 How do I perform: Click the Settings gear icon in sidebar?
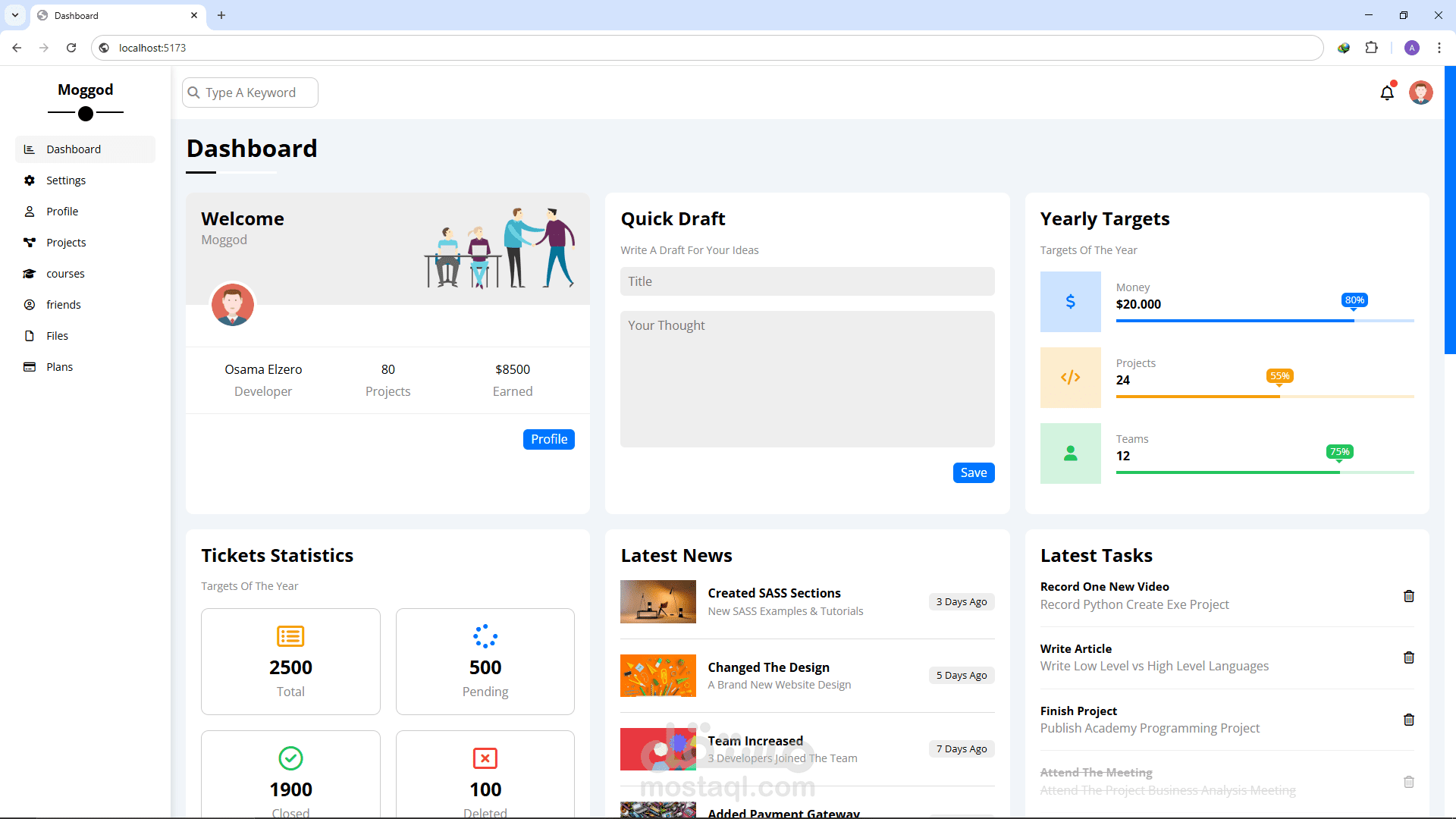[30, 180]
